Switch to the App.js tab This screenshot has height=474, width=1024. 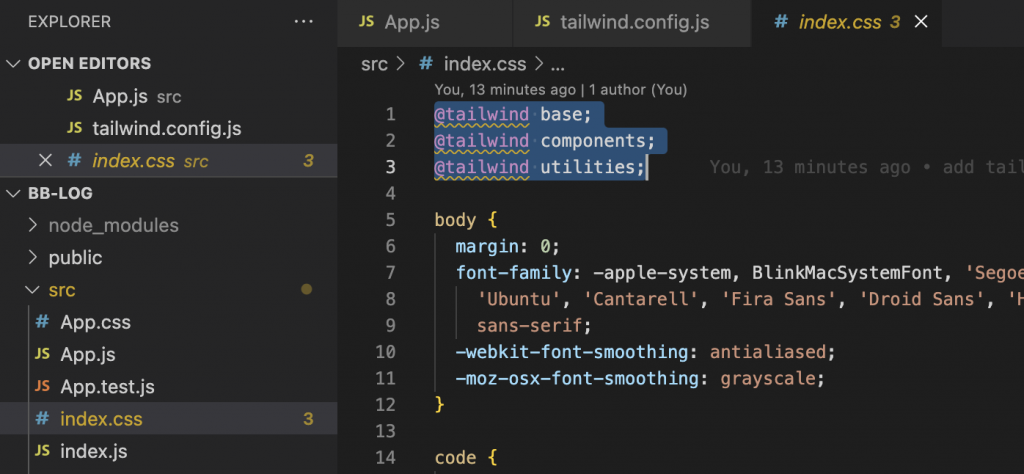[411, 21]
